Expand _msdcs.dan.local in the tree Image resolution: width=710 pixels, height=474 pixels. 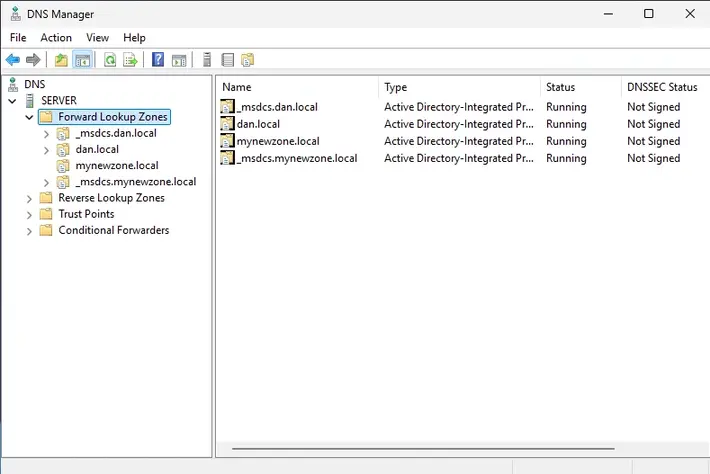click(46, 134)
